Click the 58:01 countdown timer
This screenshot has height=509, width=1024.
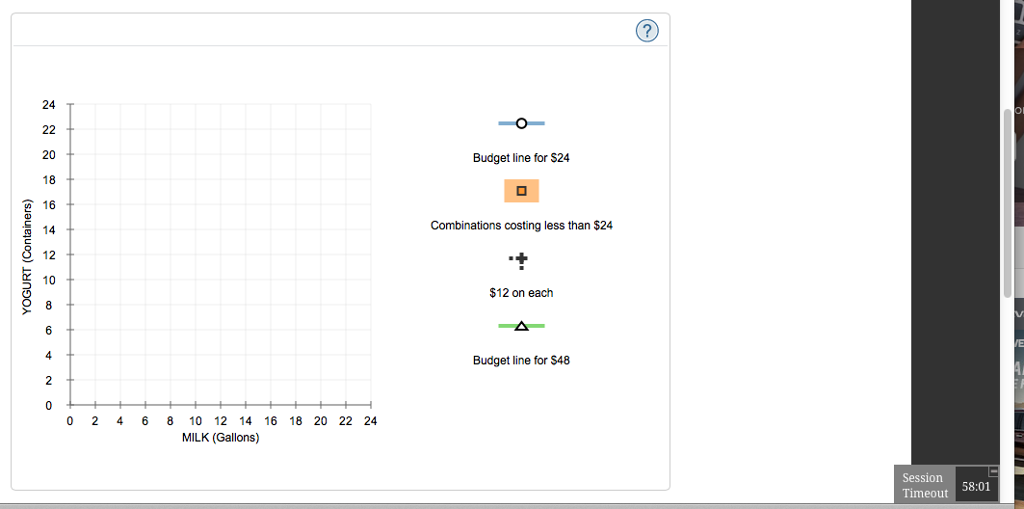[975, 487]
